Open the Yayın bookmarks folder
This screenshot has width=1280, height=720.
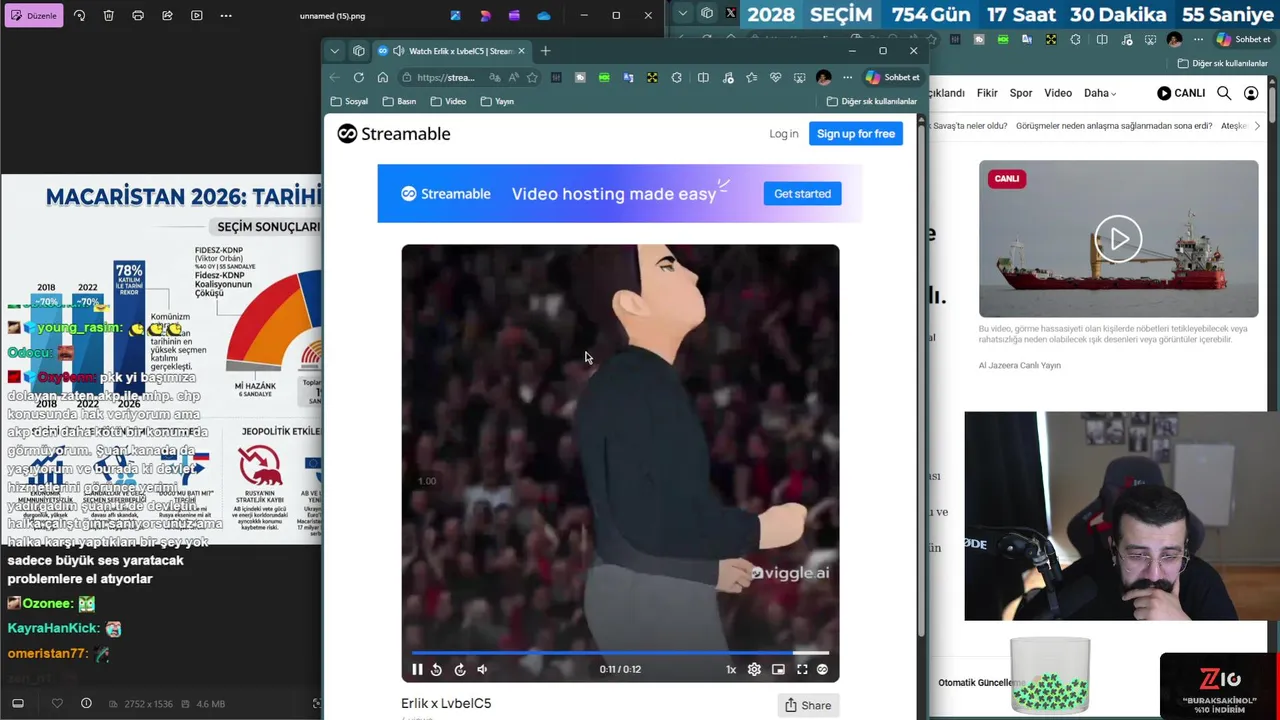pyautogui.click(x=497, y=102)
